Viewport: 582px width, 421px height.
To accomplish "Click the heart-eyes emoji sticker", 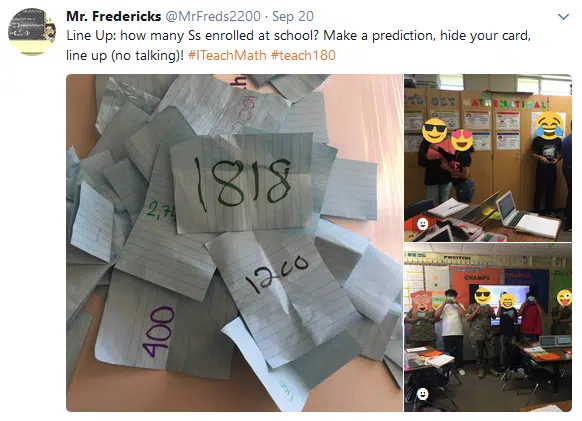I will (x=462, y=140).
